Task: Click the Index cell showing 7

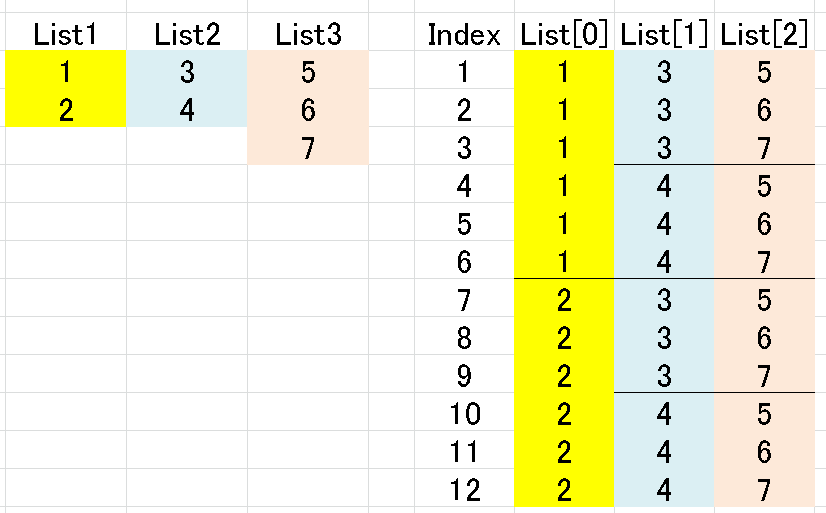Action: [464, 298]
